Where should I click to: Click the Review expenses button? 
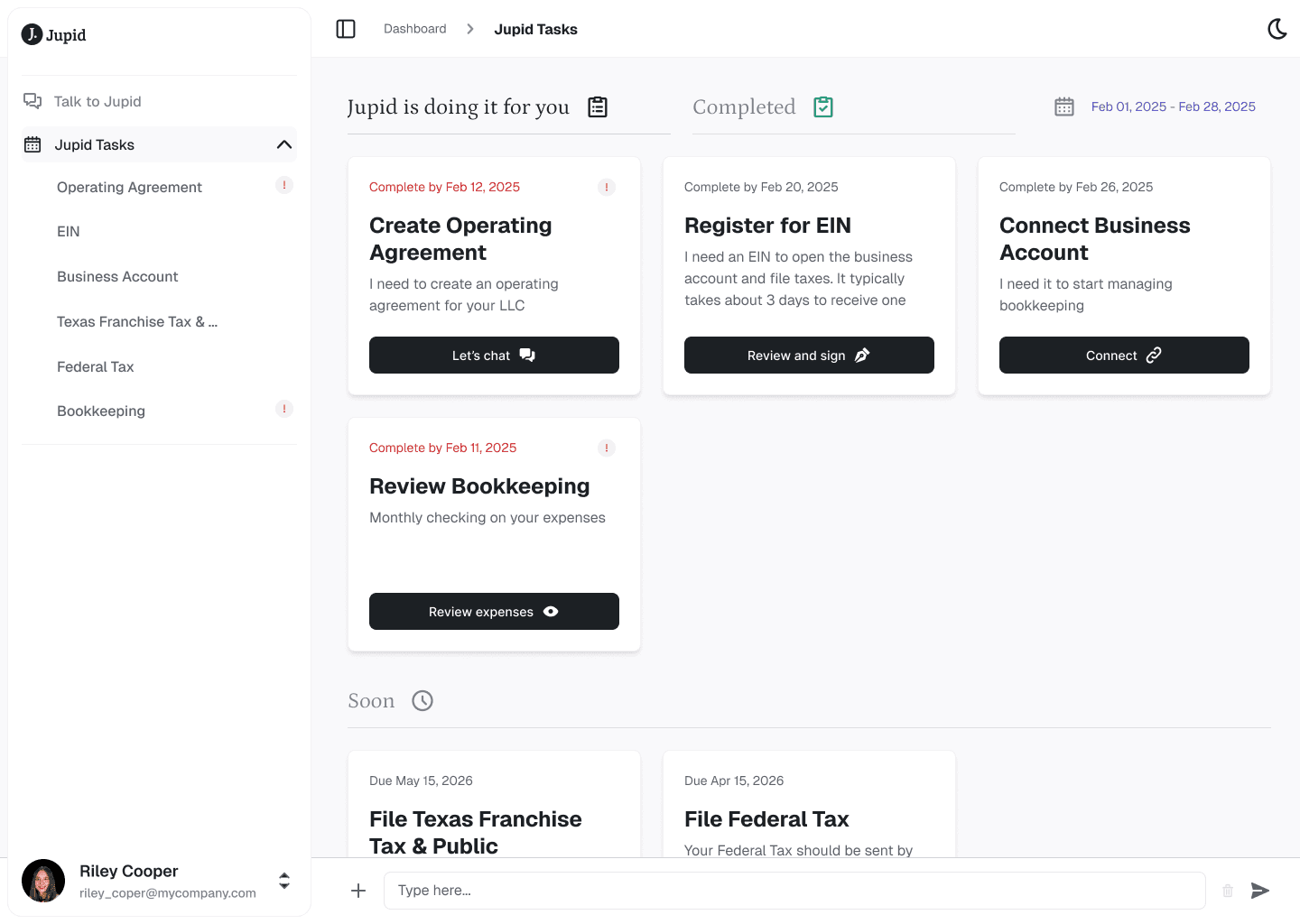tap(494, 611)
